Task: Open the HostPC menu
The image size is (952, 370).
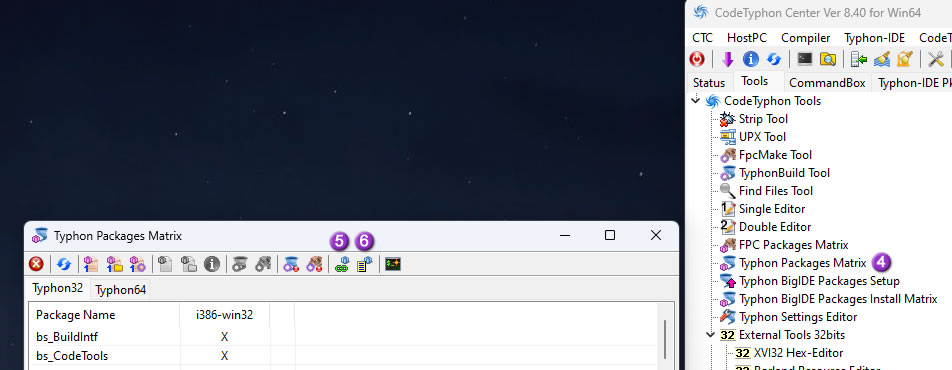Action: tap(747, 38)
